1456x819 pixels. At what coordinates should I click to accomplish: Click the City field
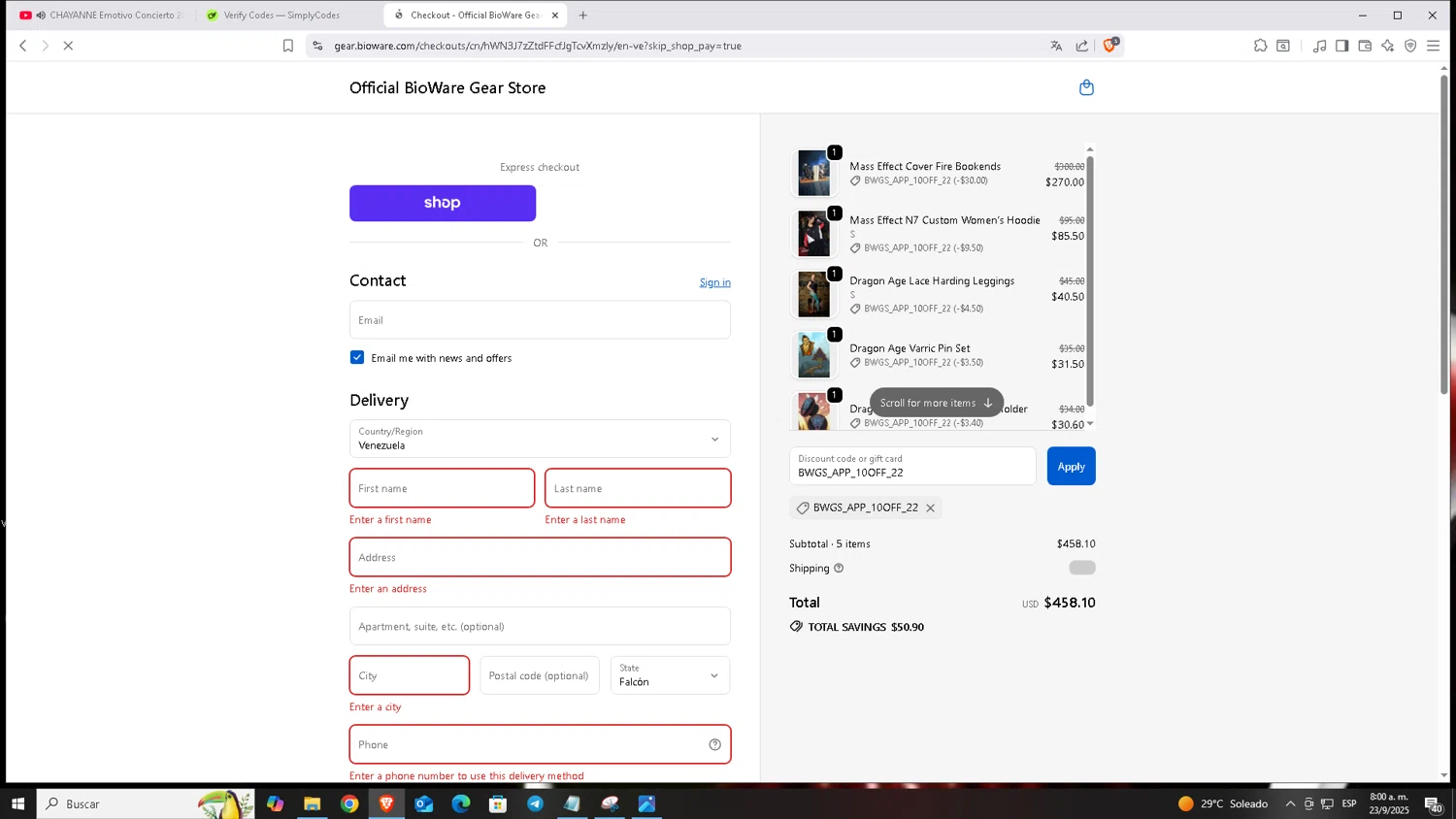410,675
